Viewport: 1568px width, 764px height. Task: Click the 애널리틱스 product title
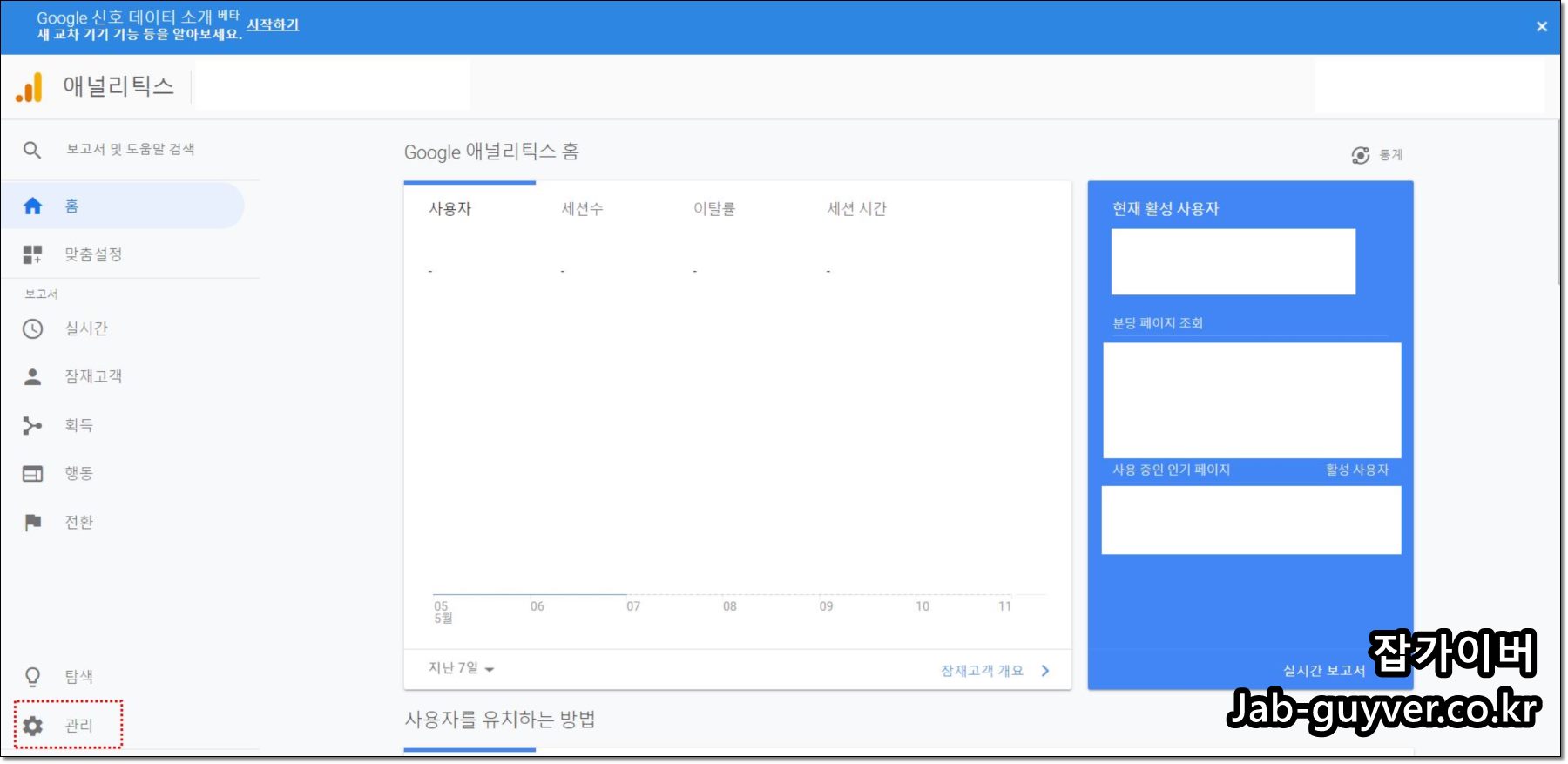[x=118, y=86]
